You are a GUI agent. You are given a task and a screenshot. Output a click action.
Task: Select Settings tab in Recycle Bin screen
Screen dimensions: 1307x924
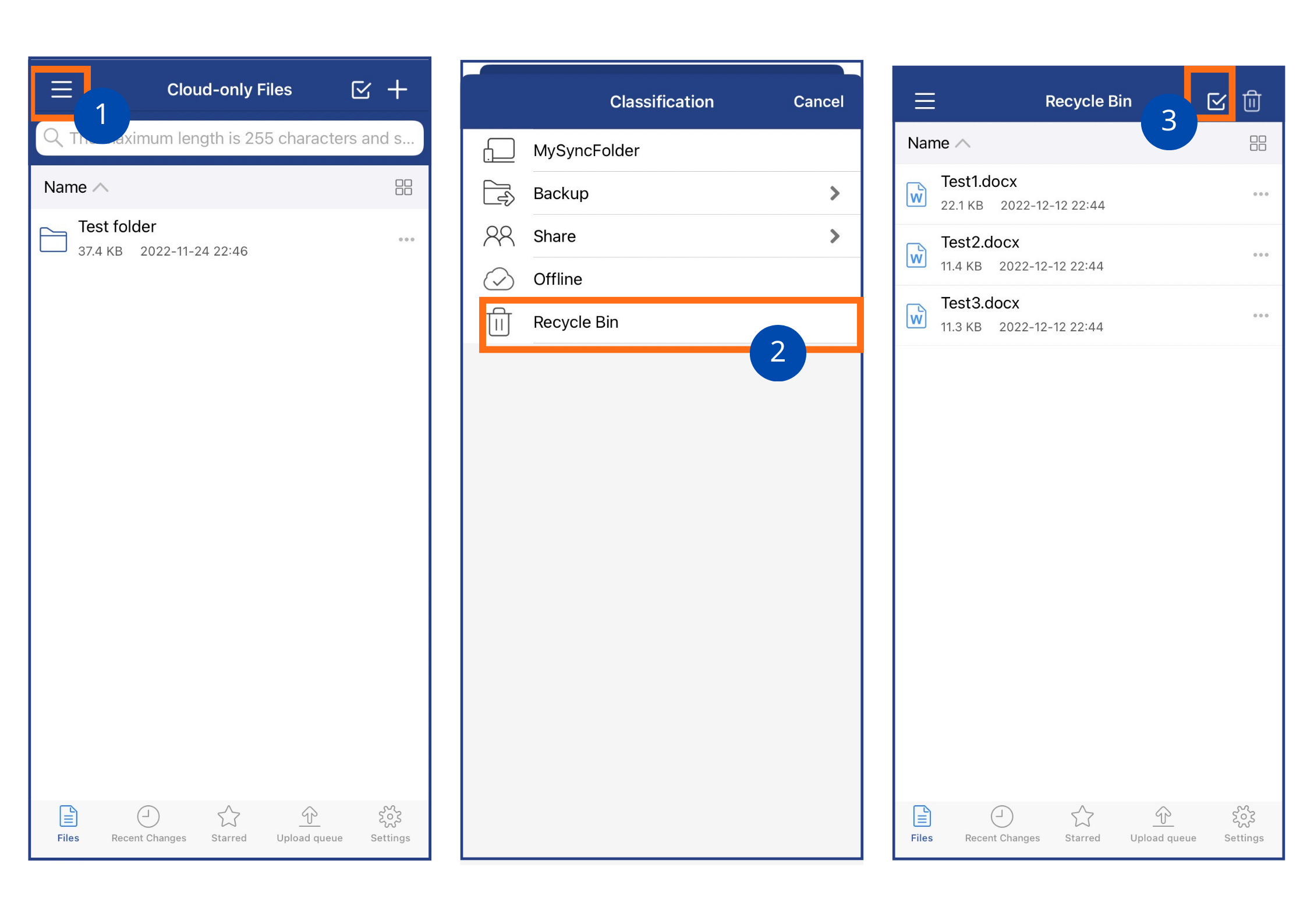point(1244,824)
